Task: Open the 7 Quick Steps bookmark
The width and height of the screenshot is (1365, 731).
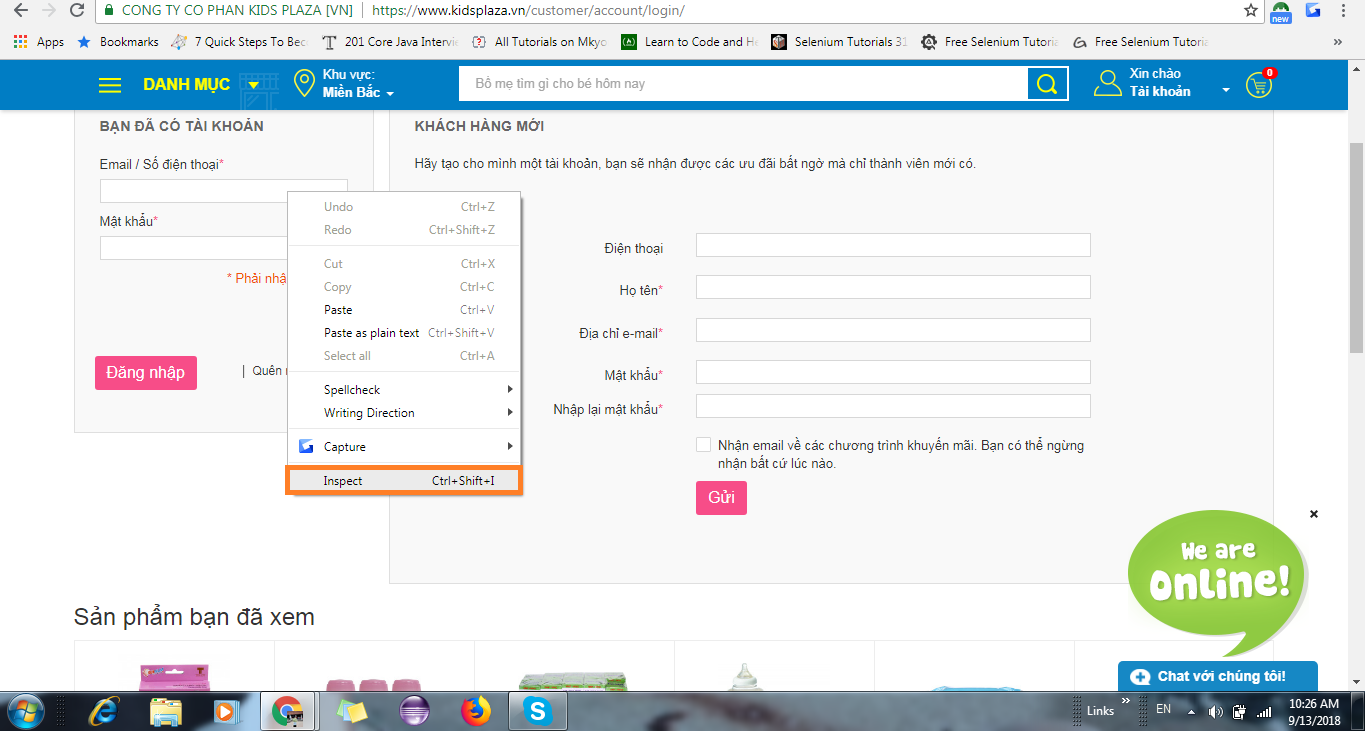Action: [240, 42]
